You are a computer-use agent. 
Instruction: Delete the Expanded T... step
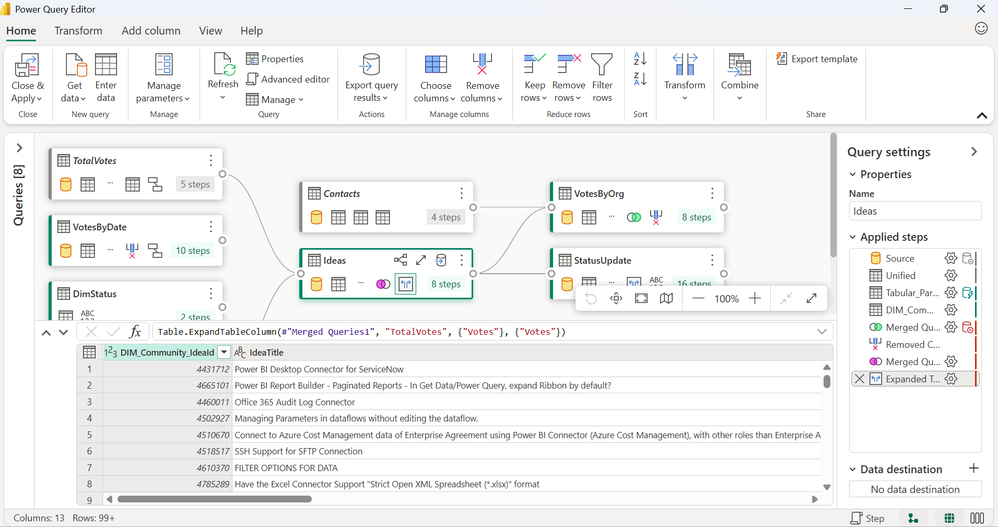point(859,379)
